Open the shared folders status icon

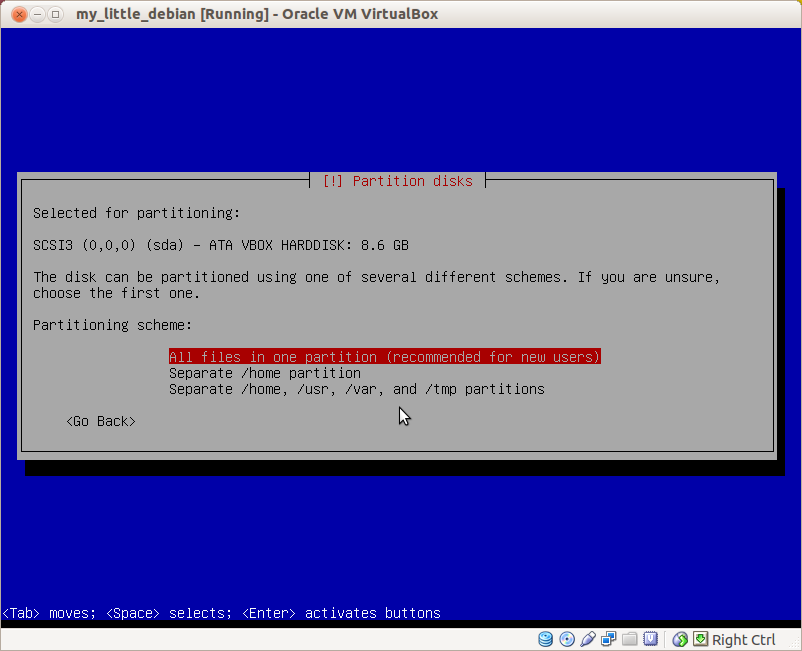630,639
